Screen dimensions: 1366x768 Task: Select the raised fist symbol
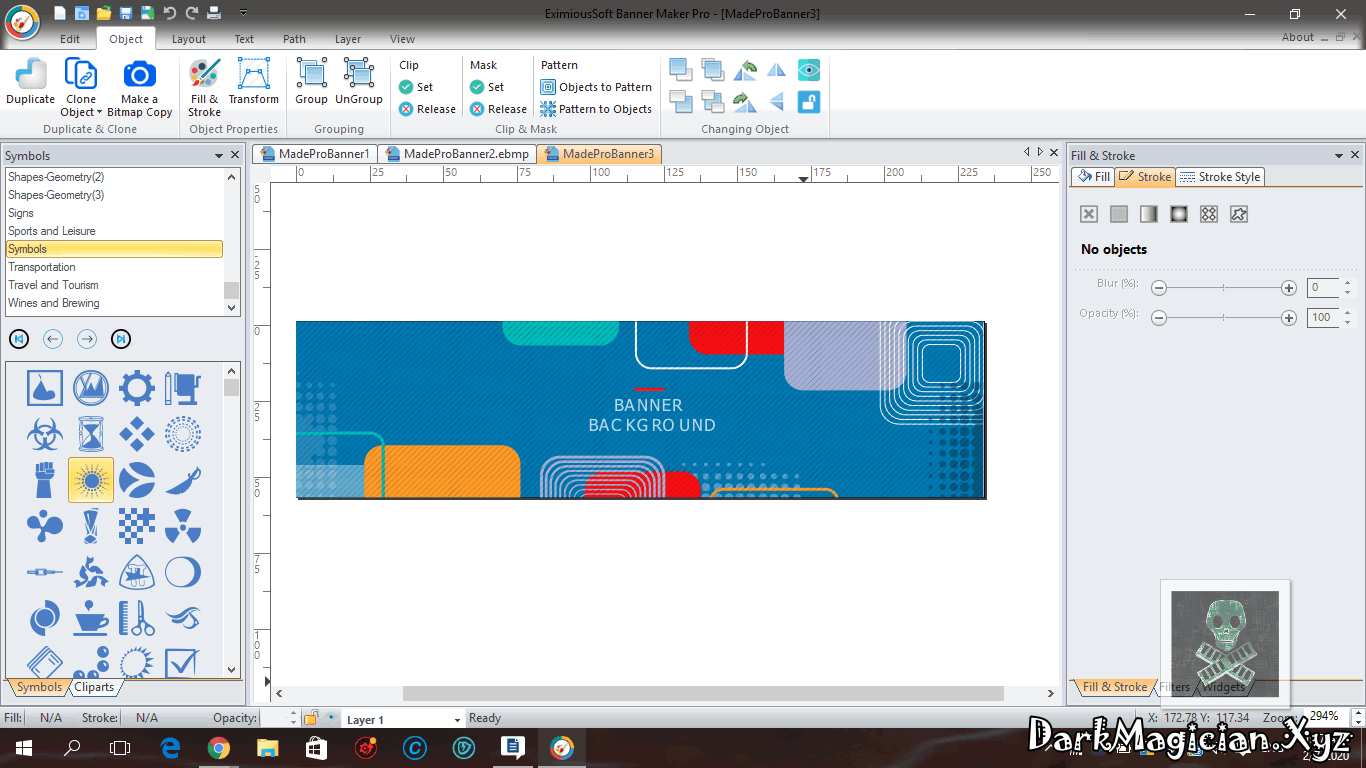pyautogui.click(x=45, y=481)
